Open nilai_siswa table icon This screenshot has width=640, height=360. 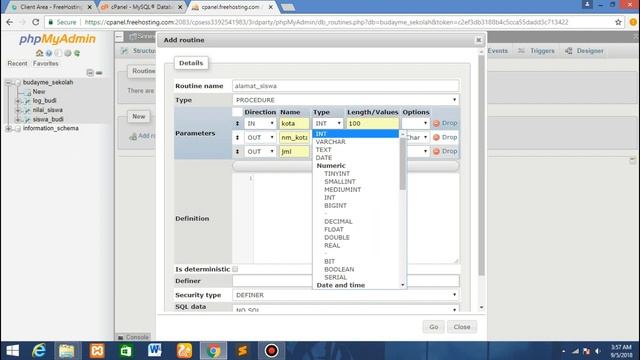tap(27, 110)
